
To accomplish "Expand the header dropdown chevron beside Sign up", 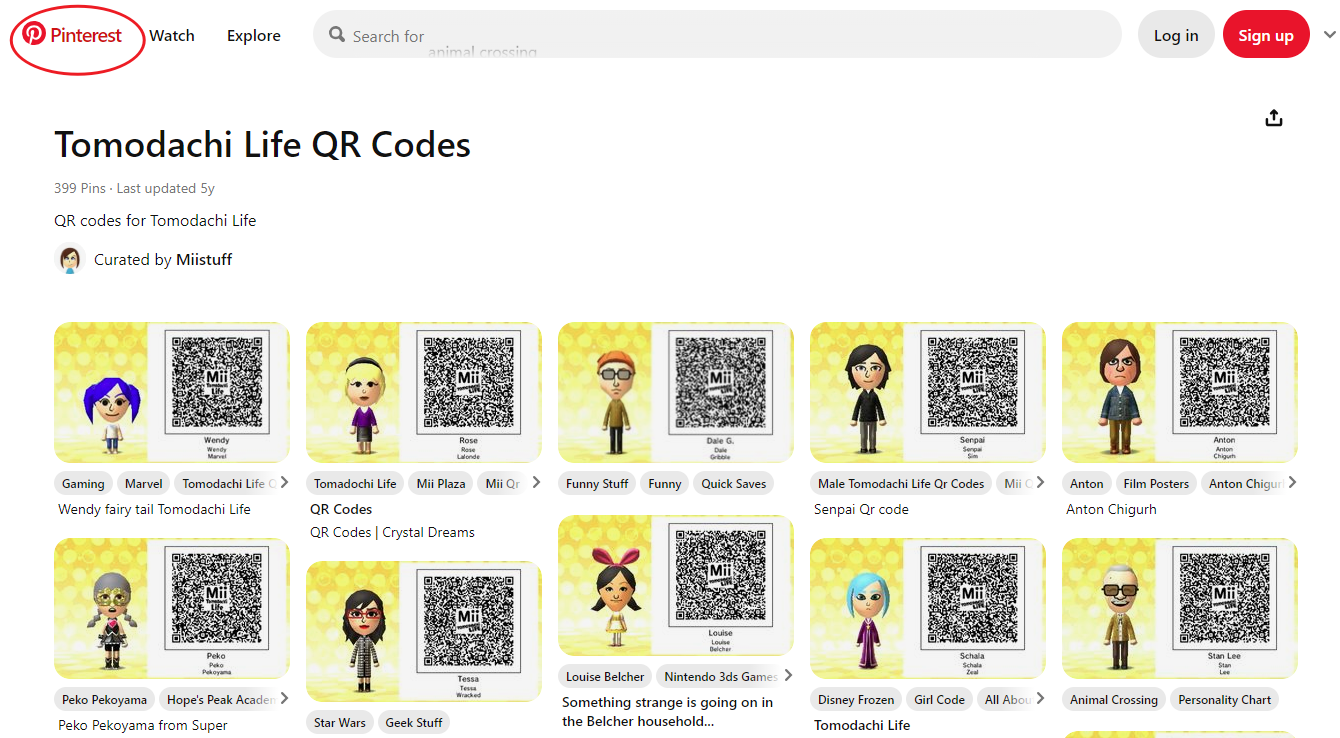I will click(1329, 35).
